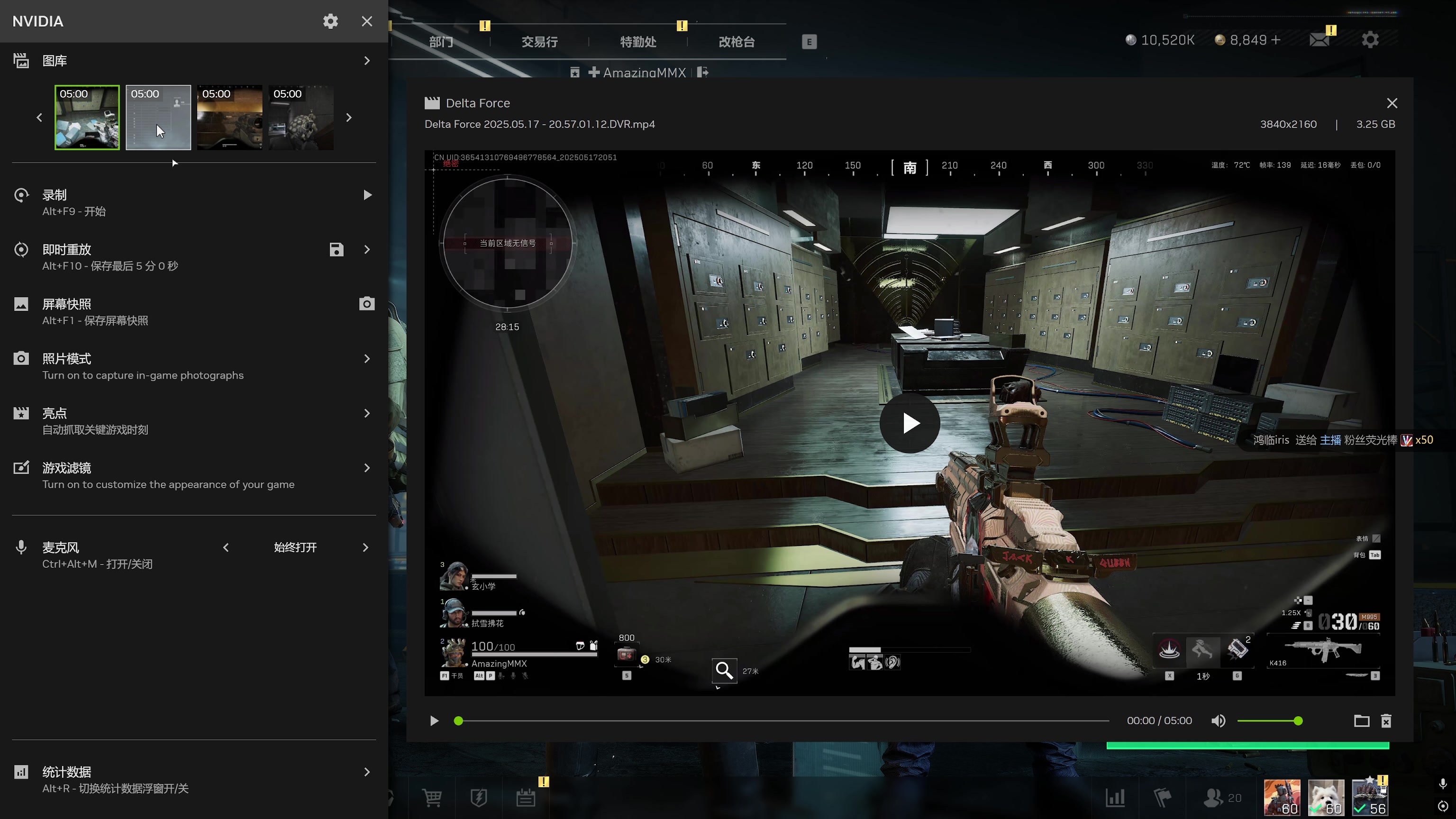
Task: Select the third 05:00 gallery thumbnail
Action: 229,118
